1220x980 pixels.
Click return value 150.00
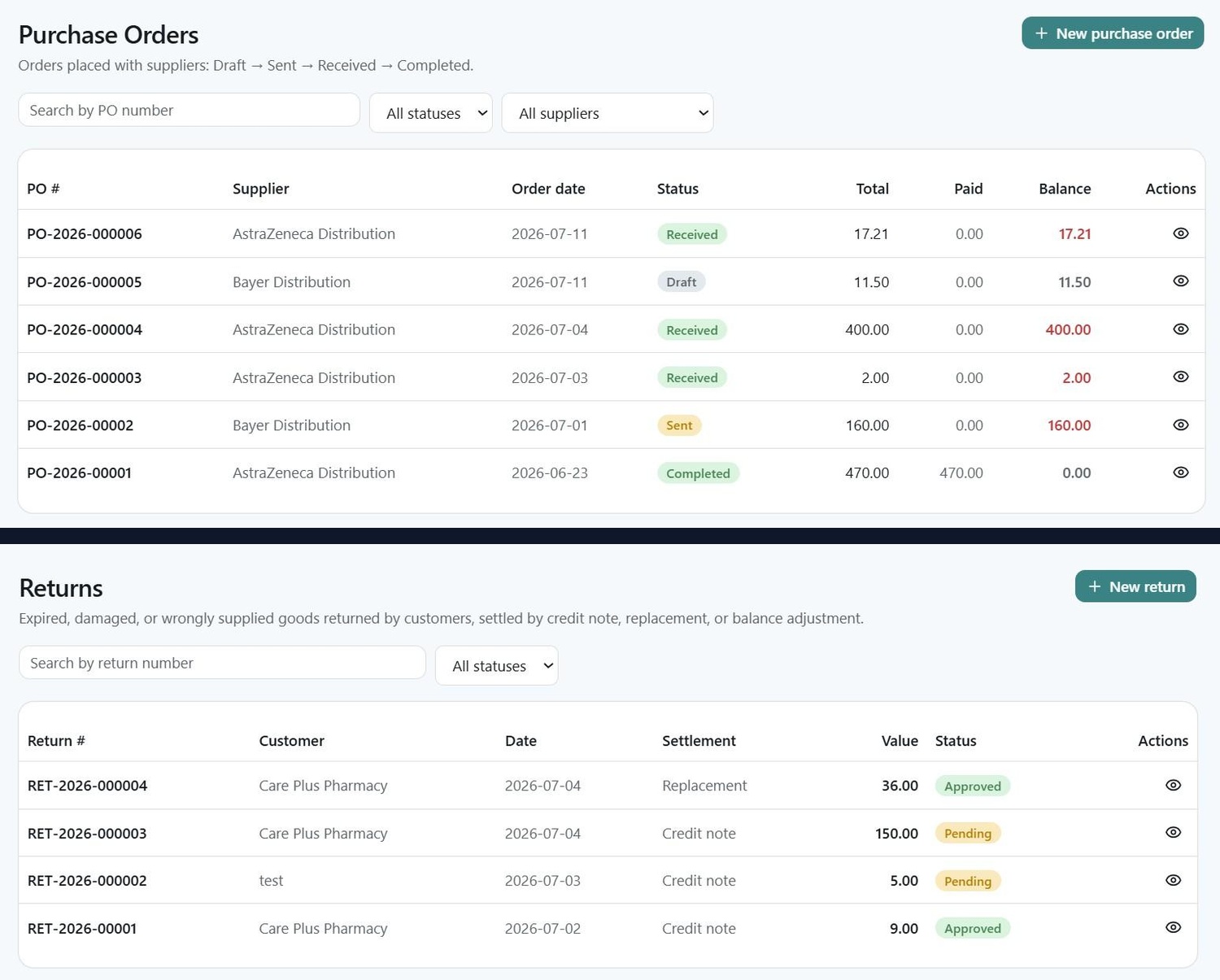click(x=896, y=833)
